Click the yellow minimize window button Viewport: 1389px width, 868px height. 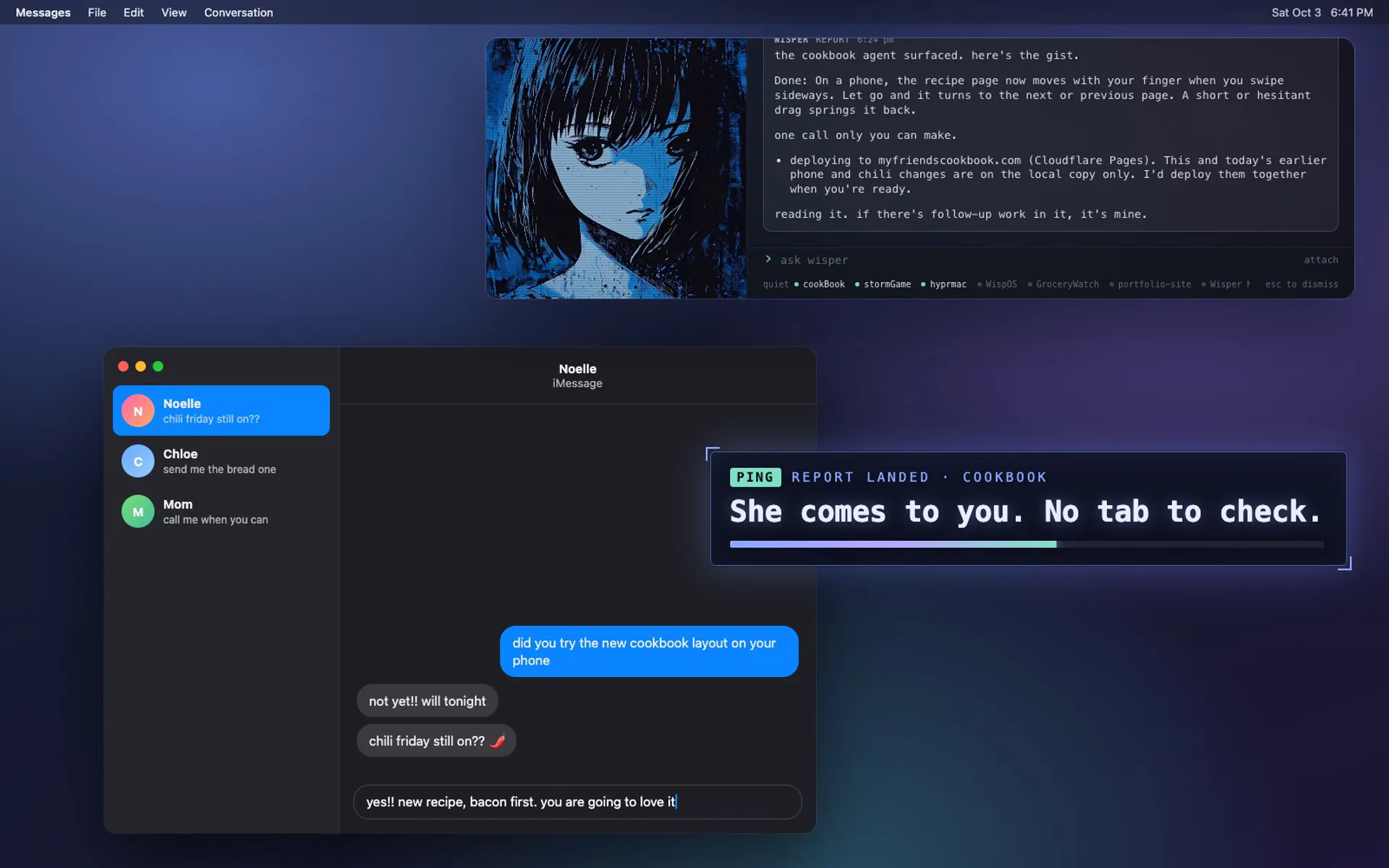click(x=140, y=367)
